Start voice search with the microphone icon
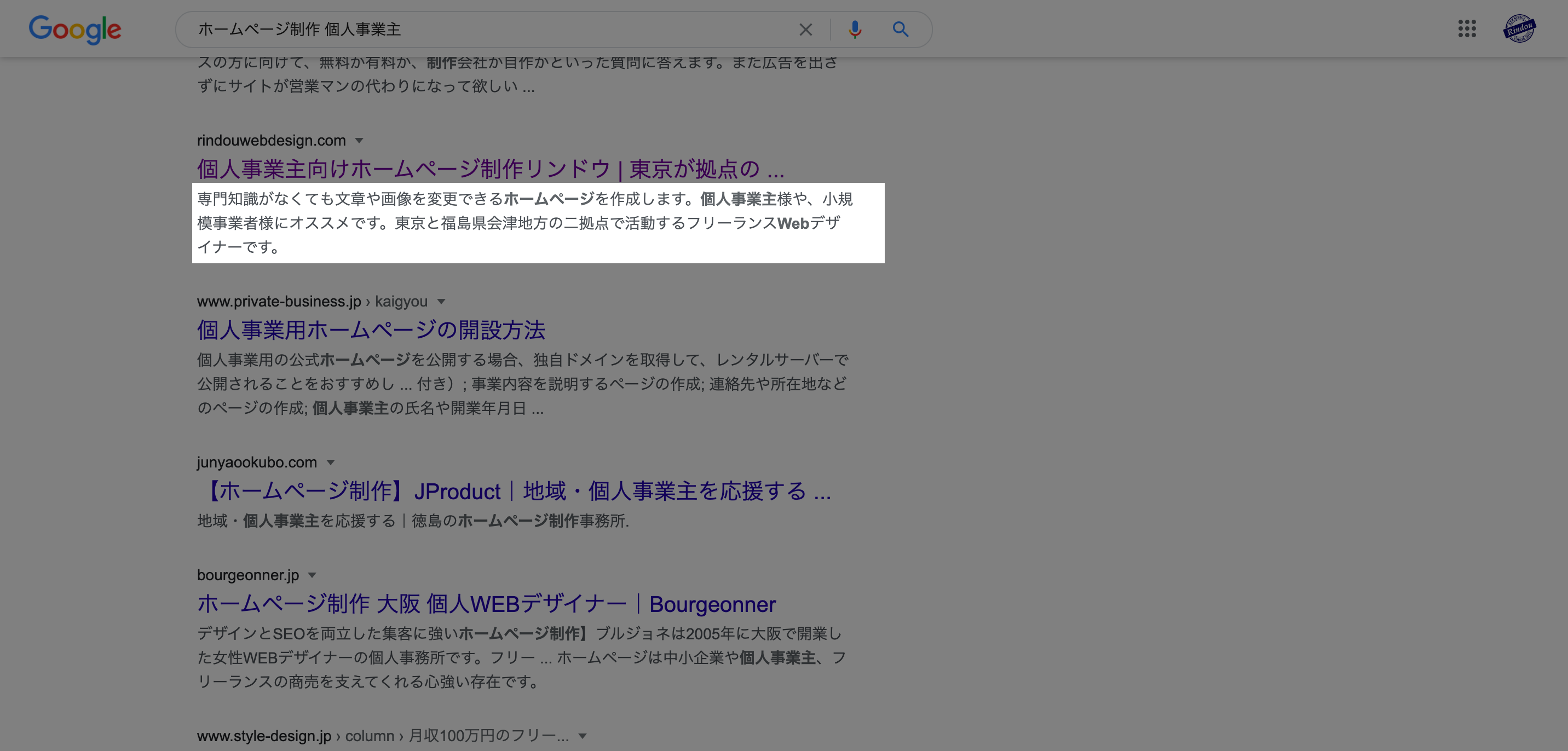This screenshot has width=1568, height=751. click(x=855, y=30)
